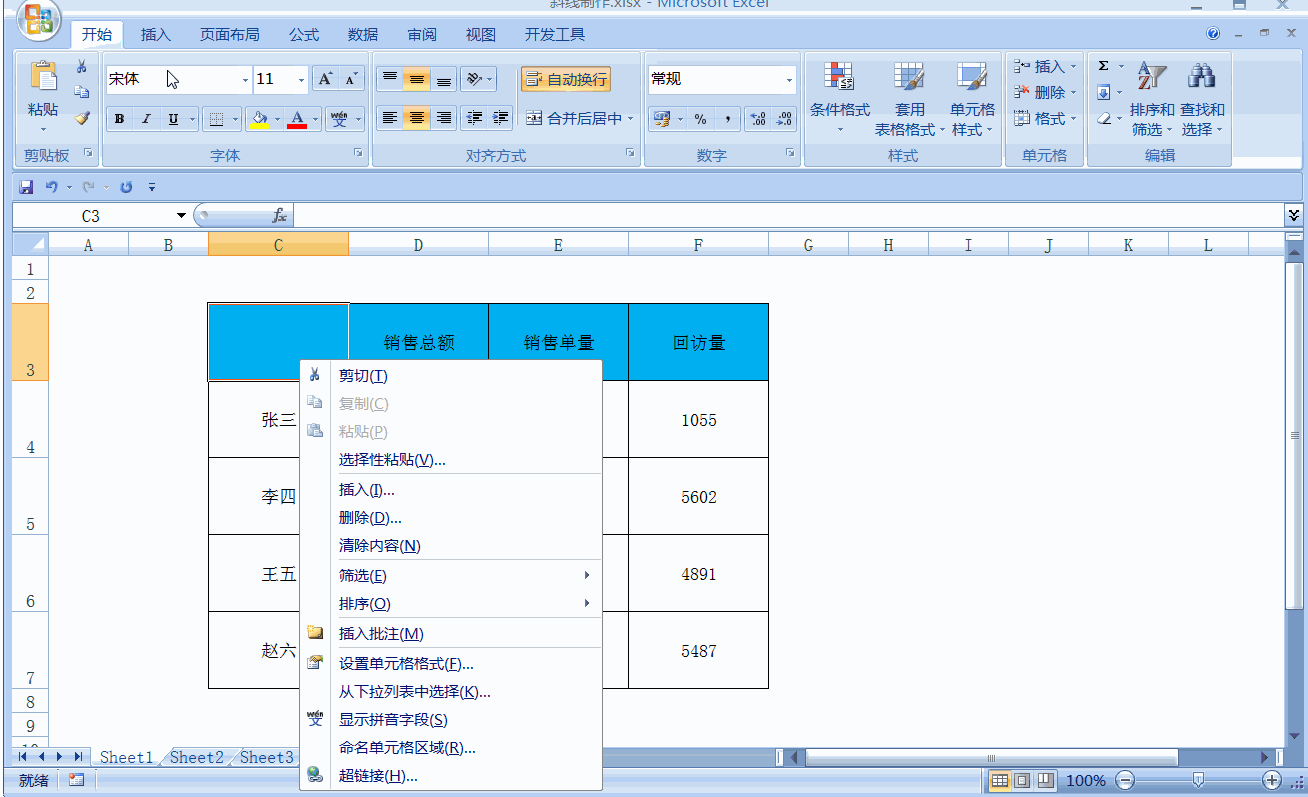1308x797 pixels.
Task: Increase decimal places
Action: tap(758, 119)
